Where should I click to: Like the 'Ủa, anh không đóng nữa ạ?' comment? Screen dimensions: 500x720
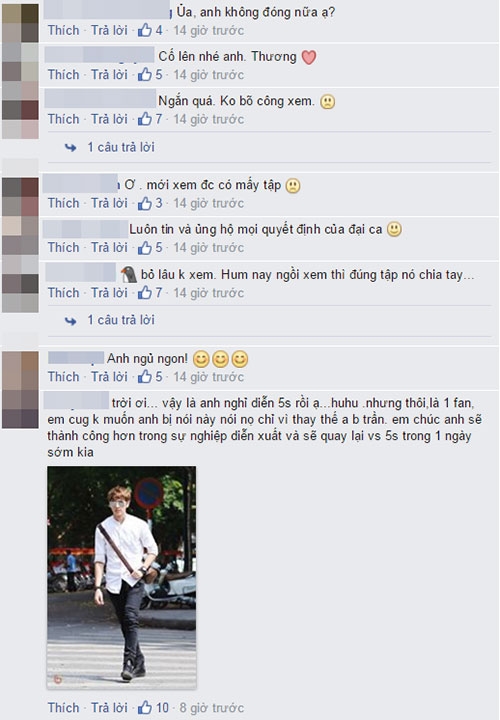[63, 30]
